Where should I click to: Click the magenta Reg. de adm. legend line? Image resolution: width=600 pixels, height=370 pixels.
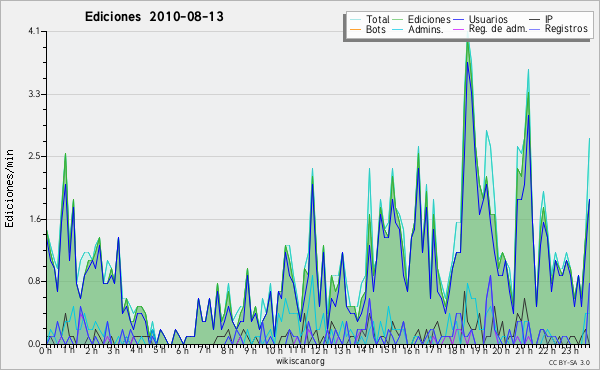[458, 29]
